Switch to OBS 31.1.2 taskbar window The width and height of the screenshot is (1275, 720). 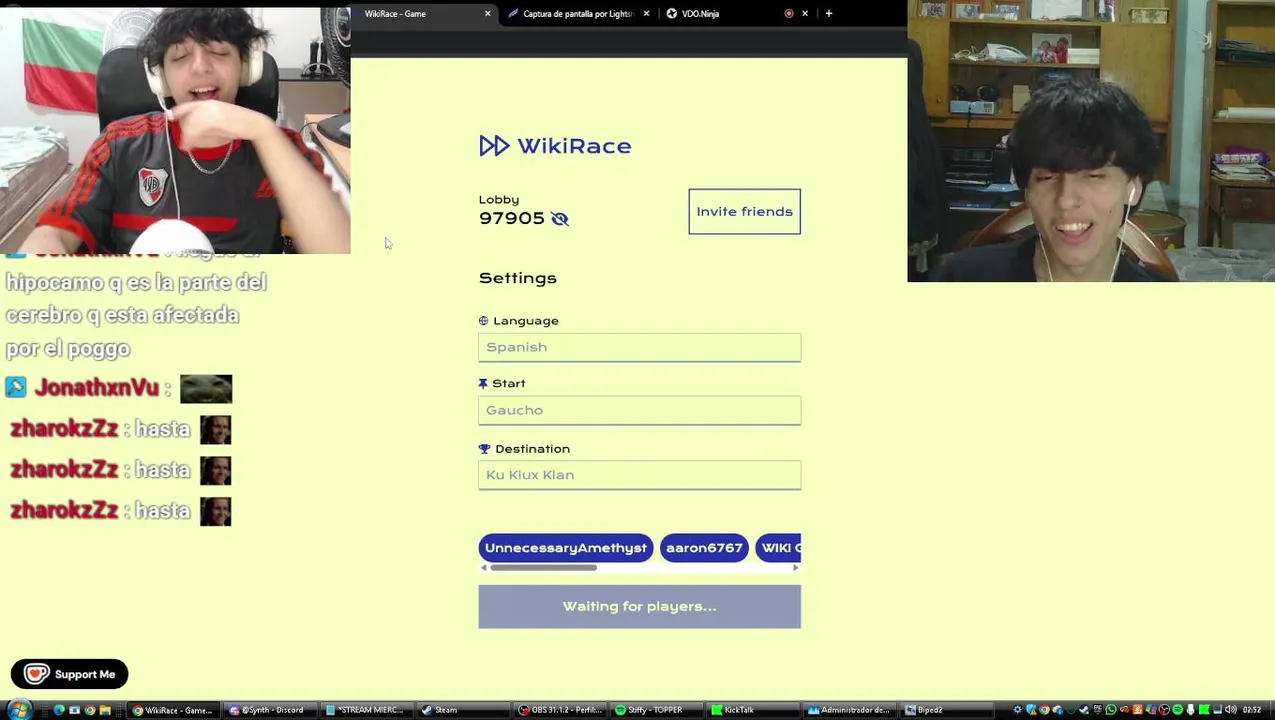[x=560, y=710]
